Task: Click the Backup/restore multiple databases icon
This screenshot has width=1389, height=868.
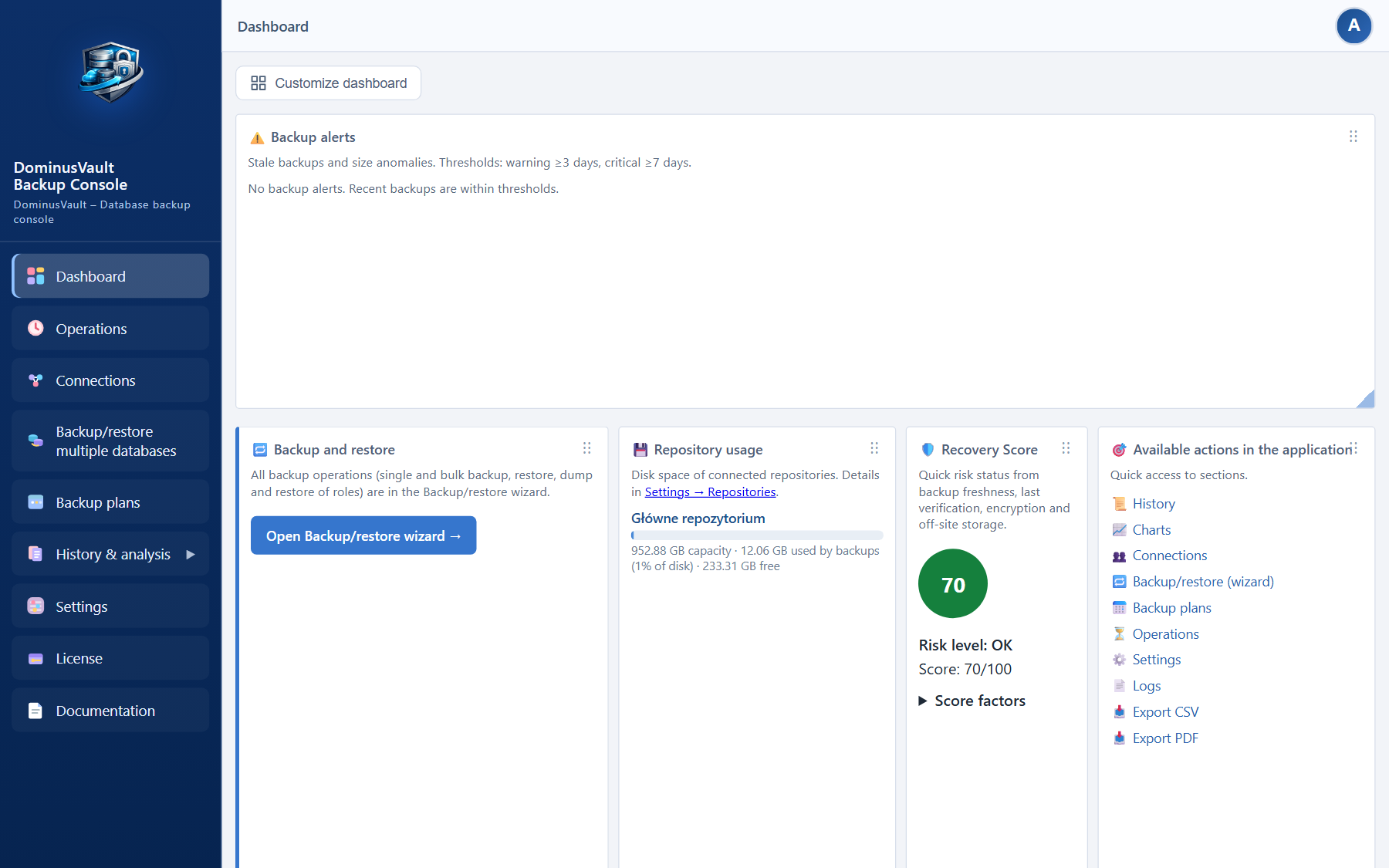Action: pos(35,441)
